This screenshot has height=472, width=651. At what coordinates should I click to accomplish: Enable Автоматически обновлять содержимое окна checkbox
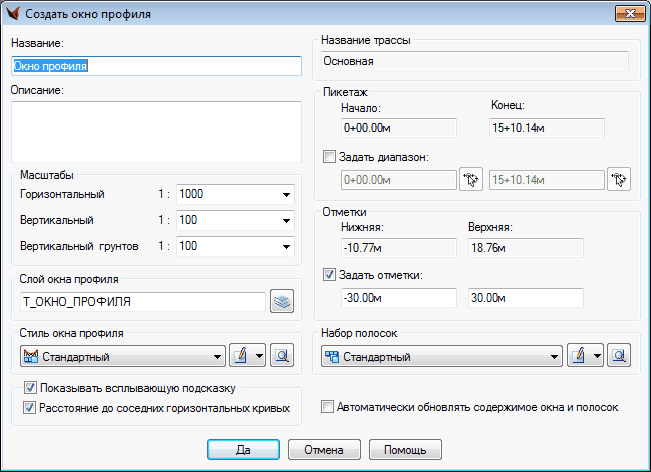point(327,407)
